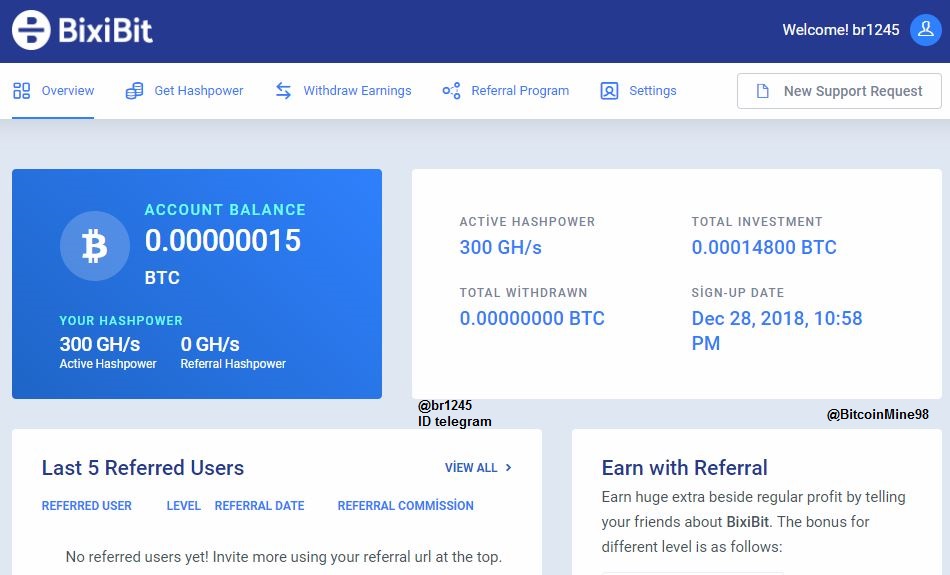Click the LEVEL column header
This screenshot has height=575, width=950.
pos(184,505)
